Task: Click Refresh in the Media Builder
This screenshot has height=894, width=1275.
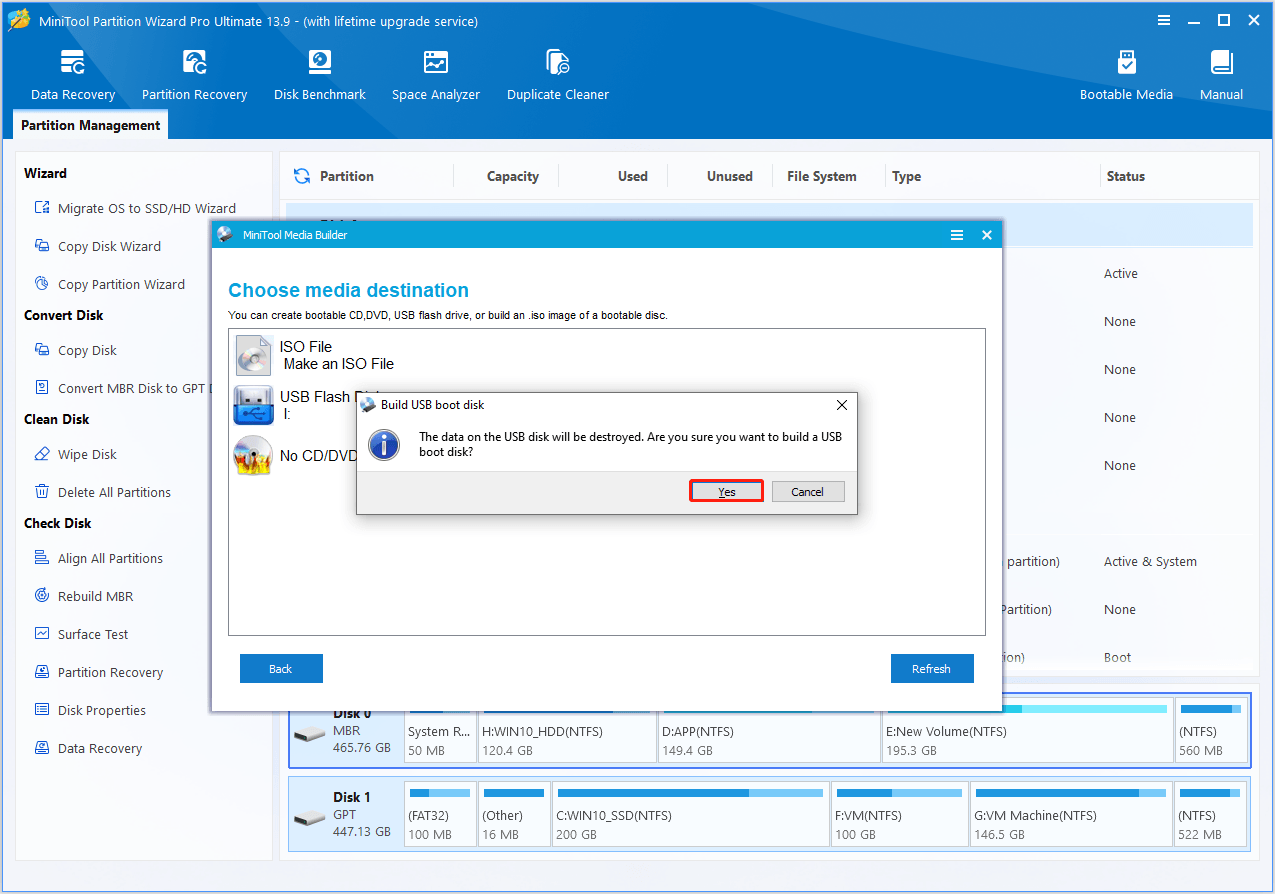Action: coord(932,669)
